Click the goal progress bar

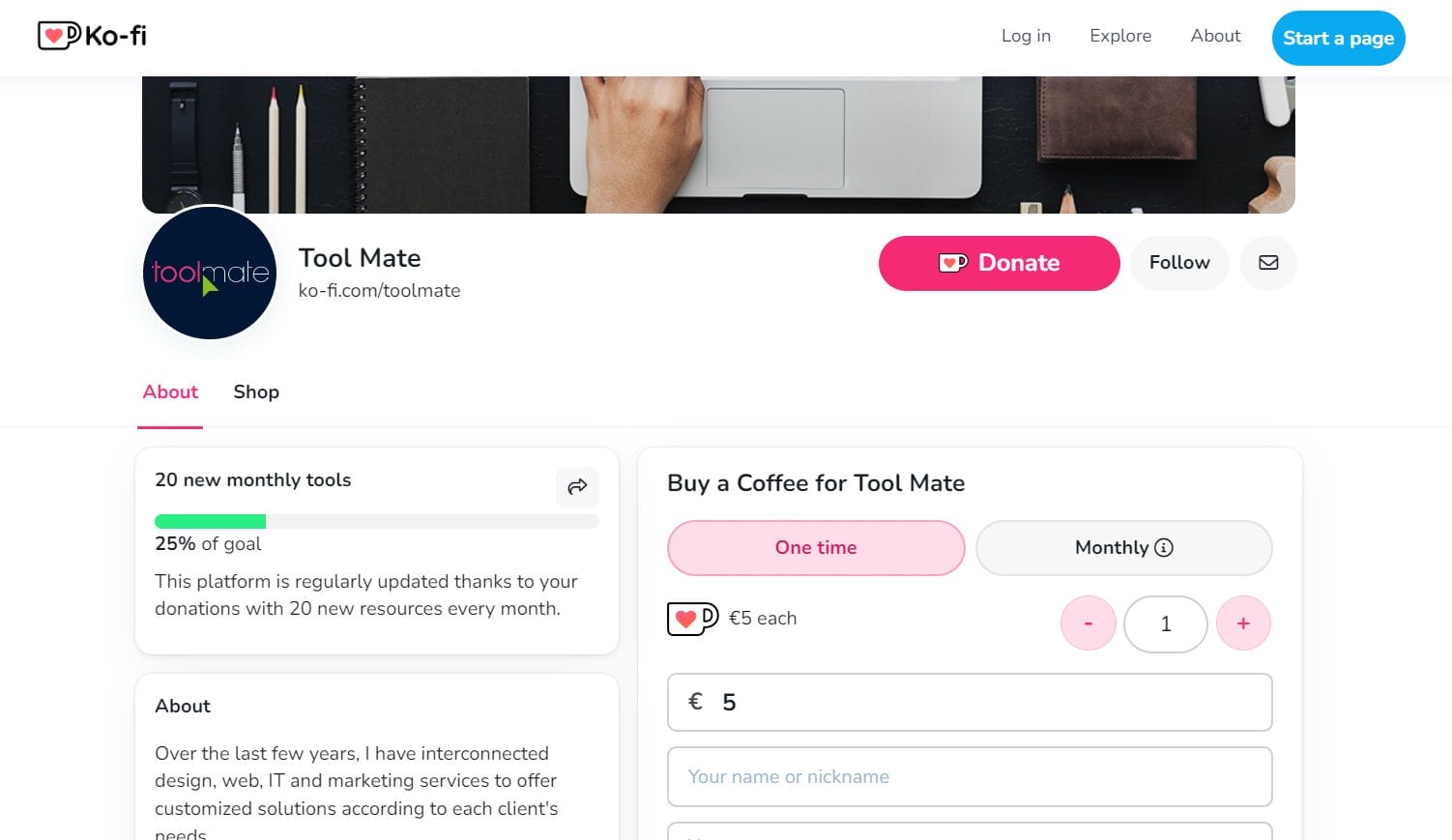(x=376, y=522)
